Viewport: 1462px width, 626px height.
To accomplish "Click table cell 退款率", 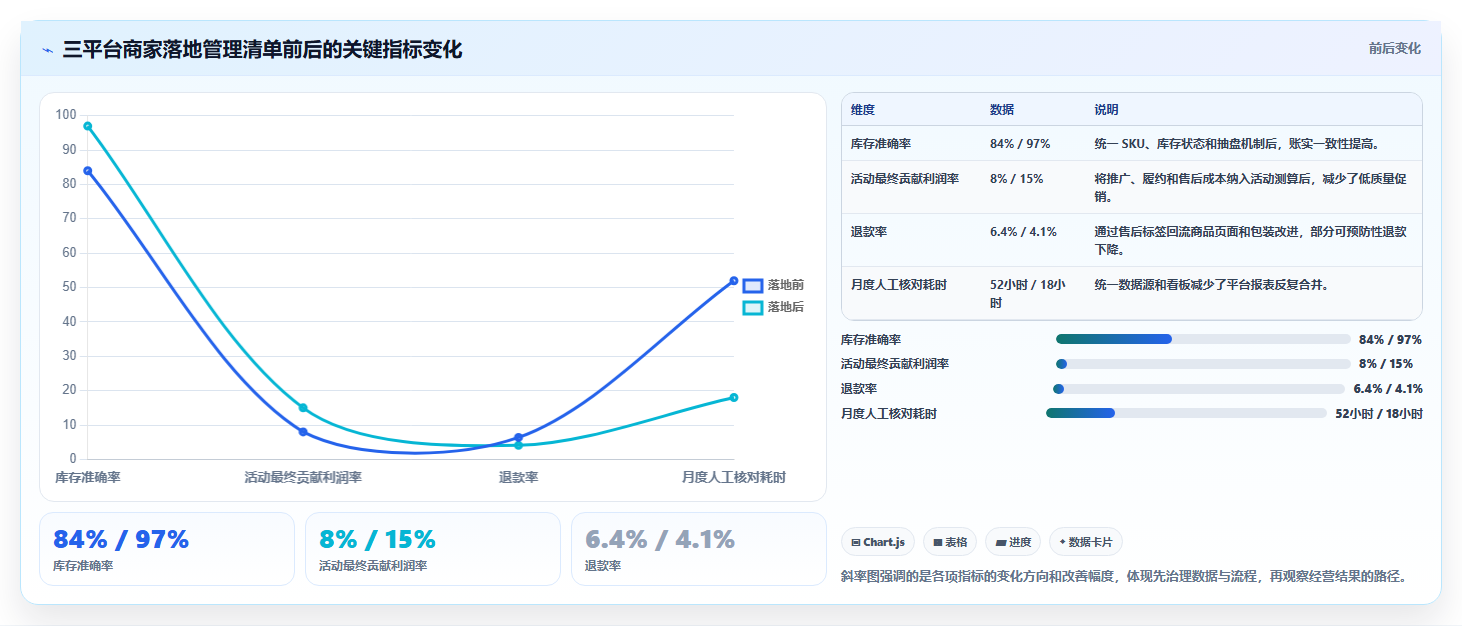I will click(869, 232).
